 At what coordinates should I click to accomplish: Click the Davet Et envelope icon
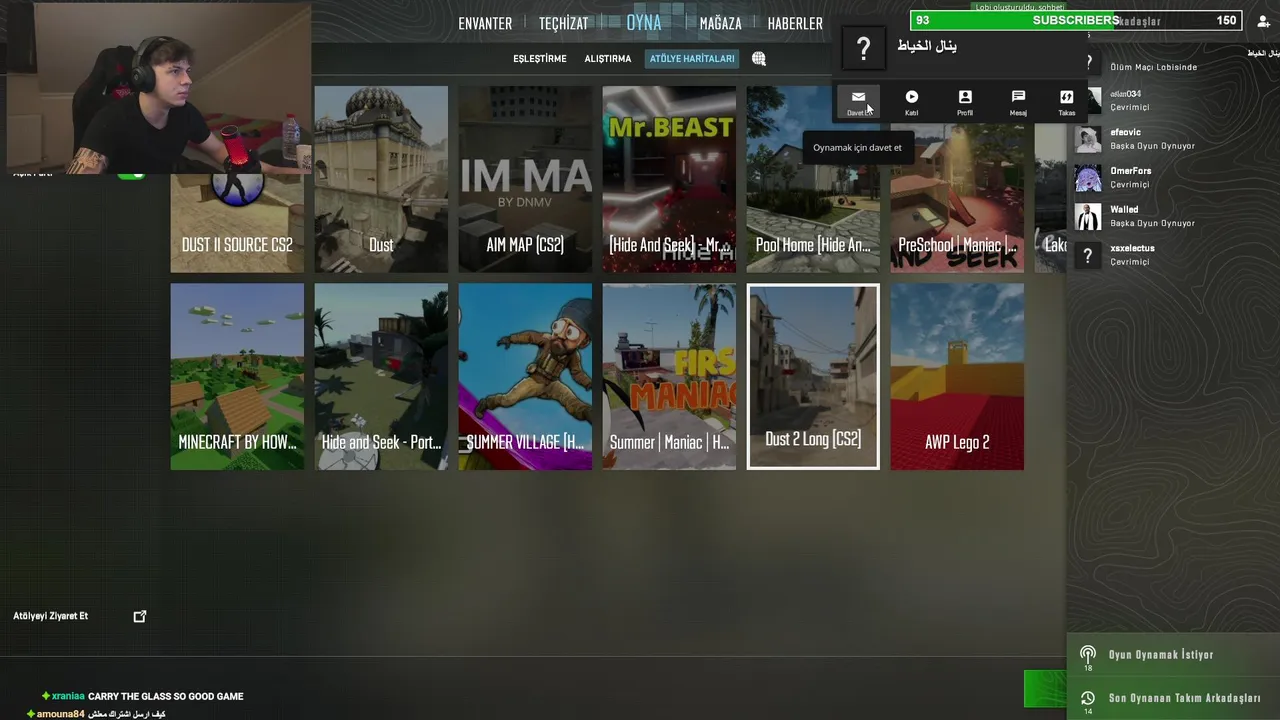pyautogui.click(x=858, y=97)
